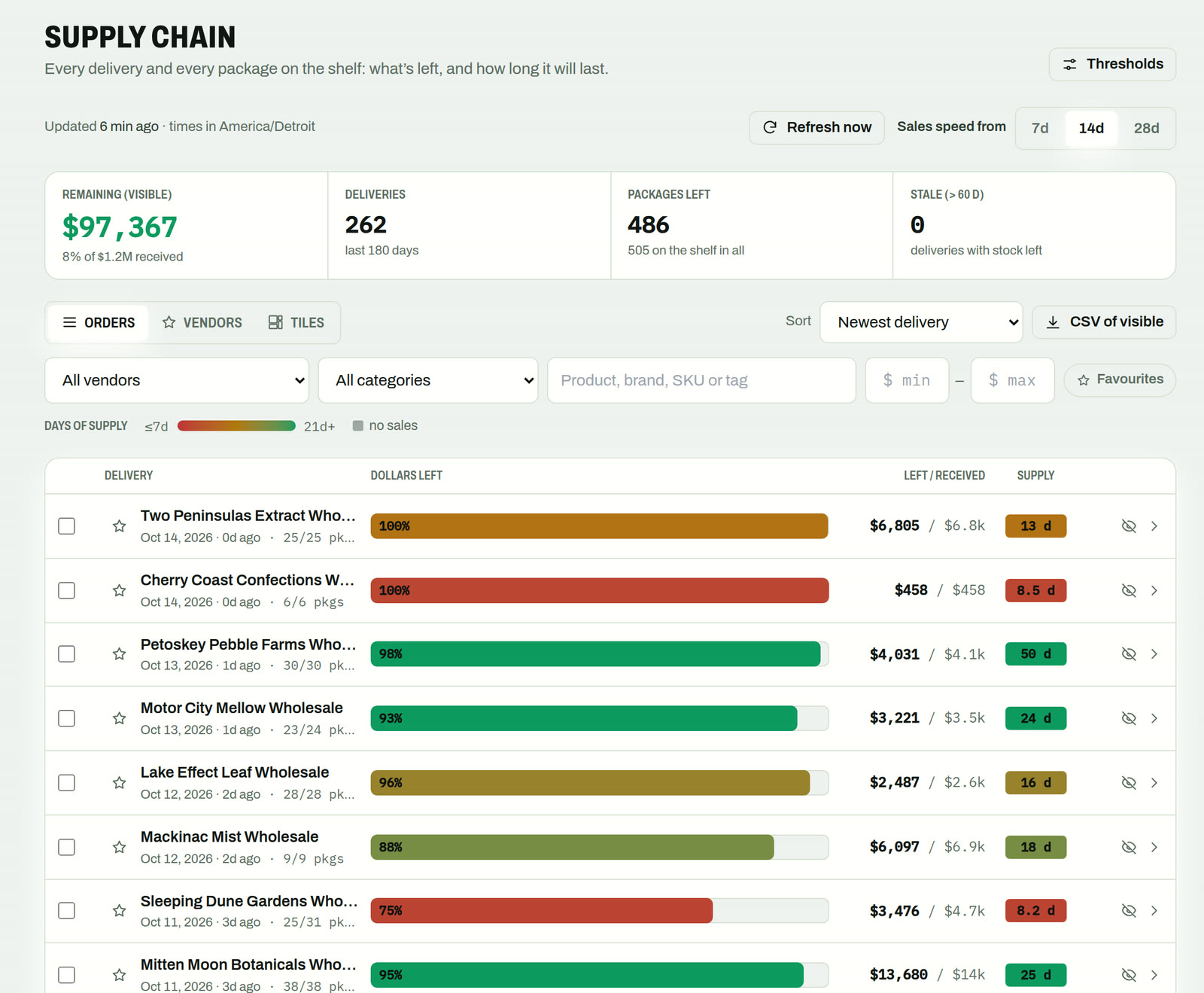Hide the Motor City Mellow row
This screenshot has width=1204, height=993.
click(1129, 718)
